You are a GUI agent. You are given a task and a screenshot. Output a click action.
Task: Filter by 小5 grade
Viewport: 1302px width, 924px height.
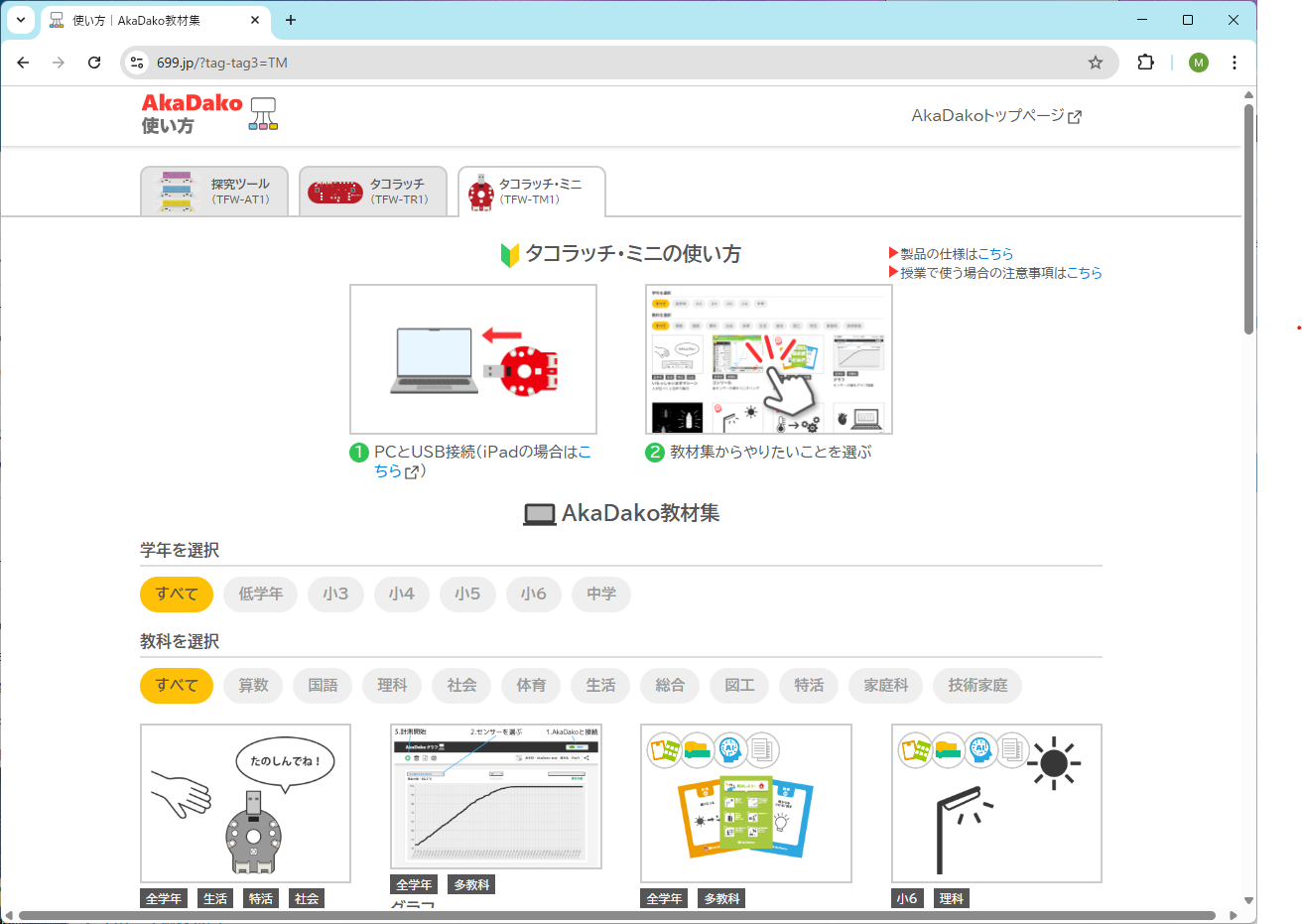[467, 594]
